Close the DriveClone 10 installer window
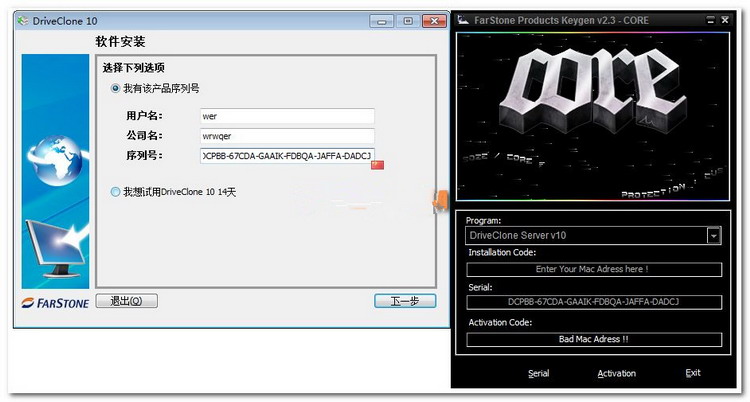 pos(434,21)
